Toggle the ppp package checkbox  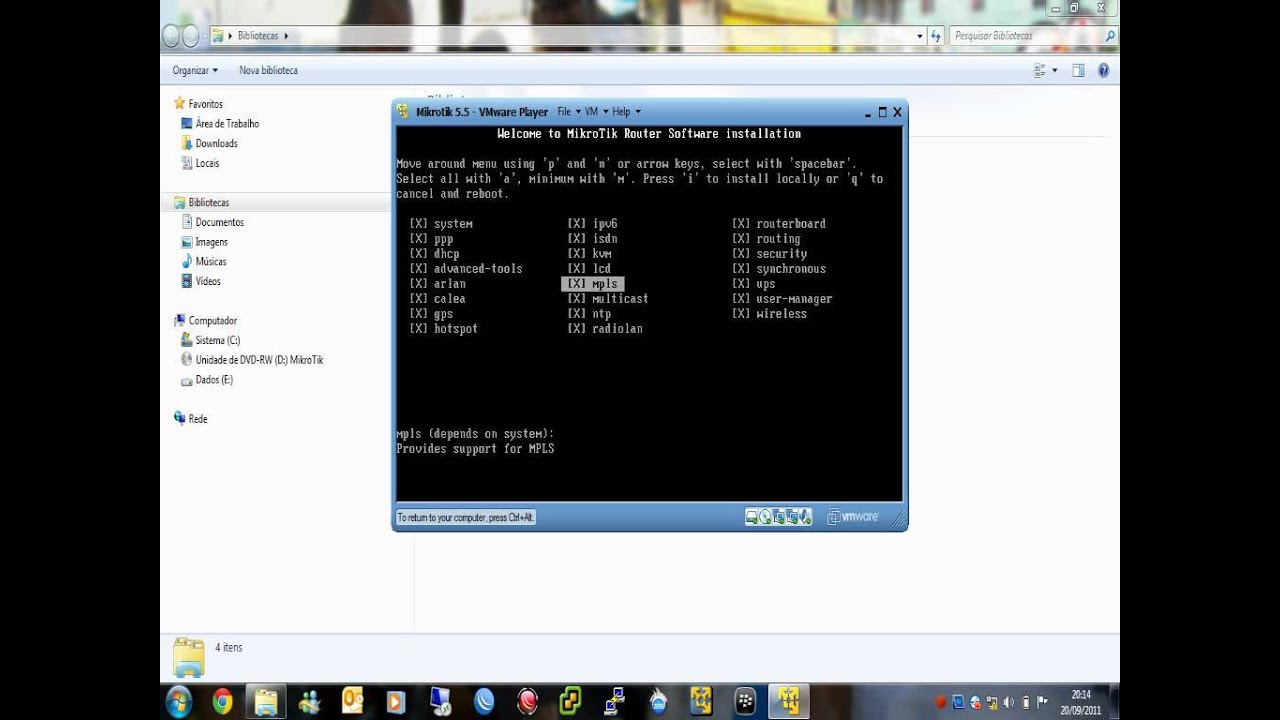(418, 239)
